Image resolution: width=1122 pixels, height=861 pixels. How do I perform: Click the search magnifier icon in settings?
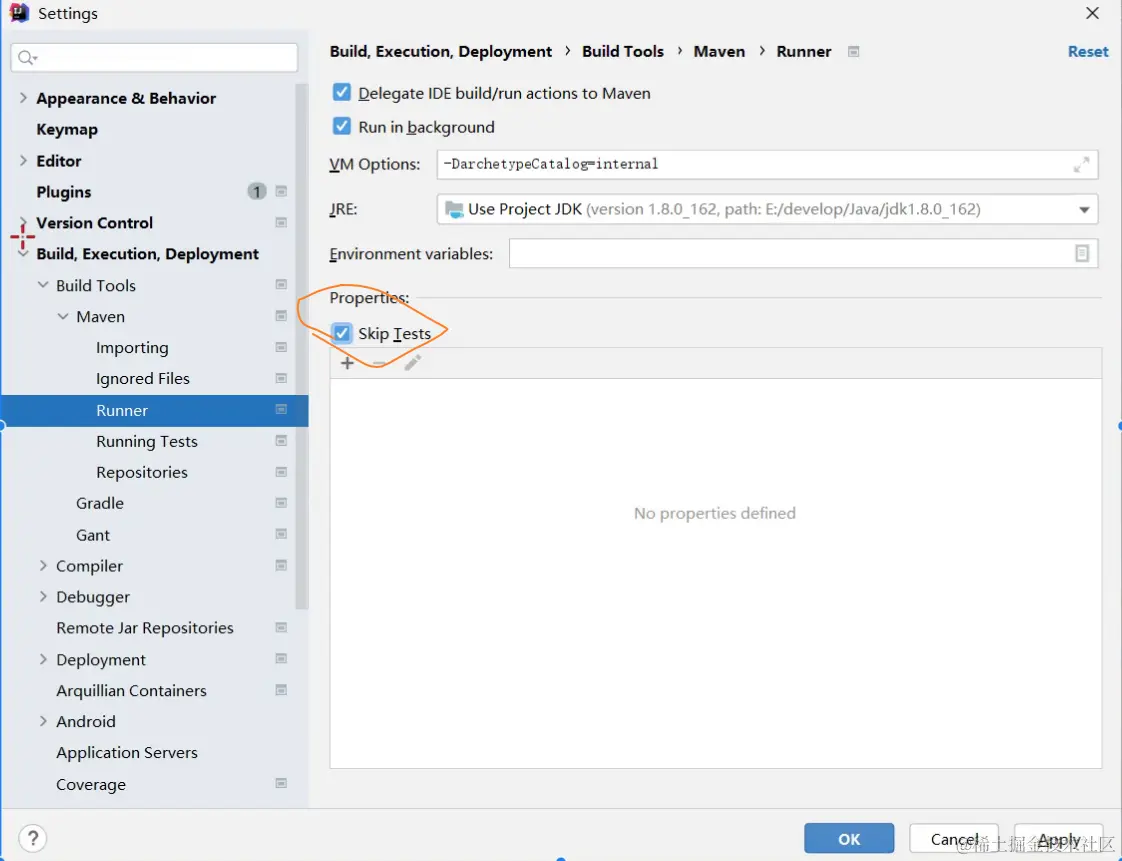[26, 57]
